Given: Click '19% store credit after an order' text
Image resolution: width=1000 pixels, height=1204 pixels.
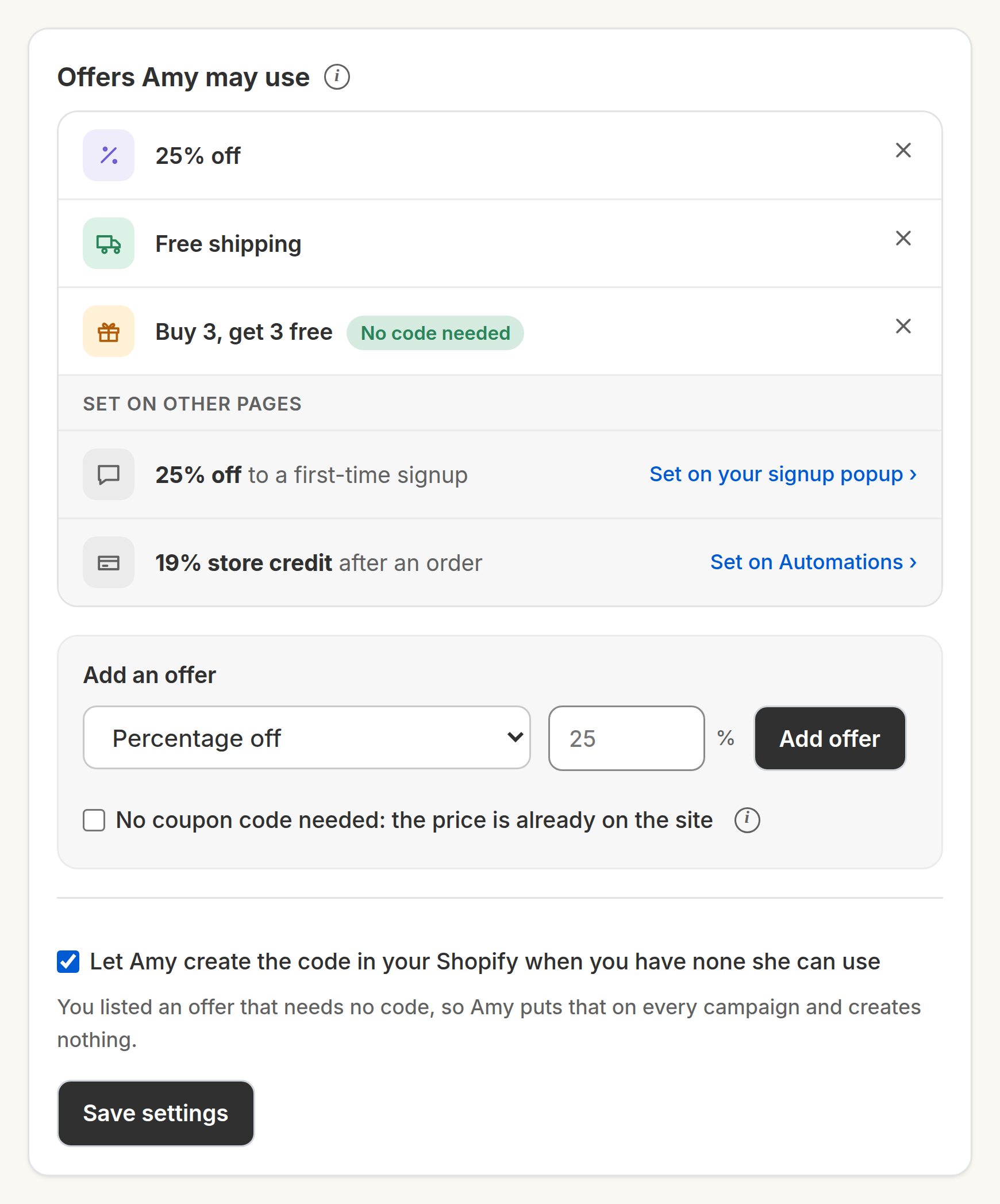Looking at the screenshot, I should (318, 563).
